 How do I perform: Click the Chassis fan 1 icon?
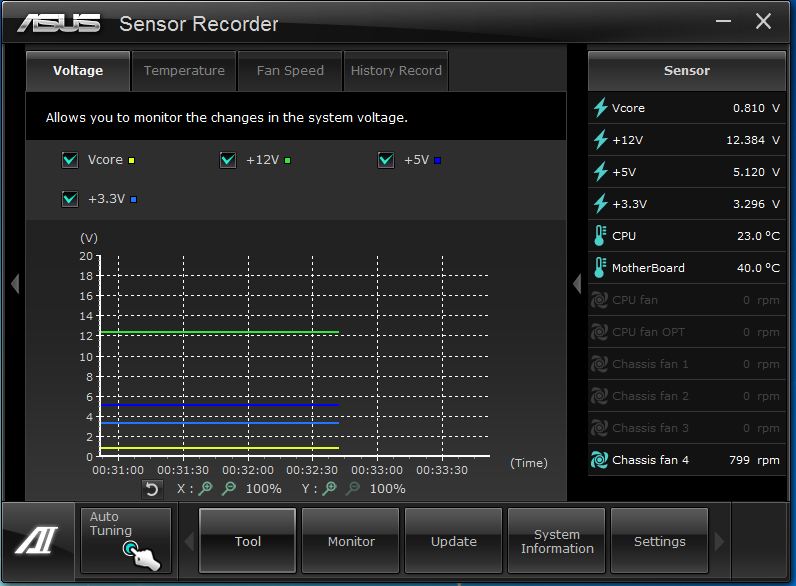pyautogui.click(x=600, y=364)
